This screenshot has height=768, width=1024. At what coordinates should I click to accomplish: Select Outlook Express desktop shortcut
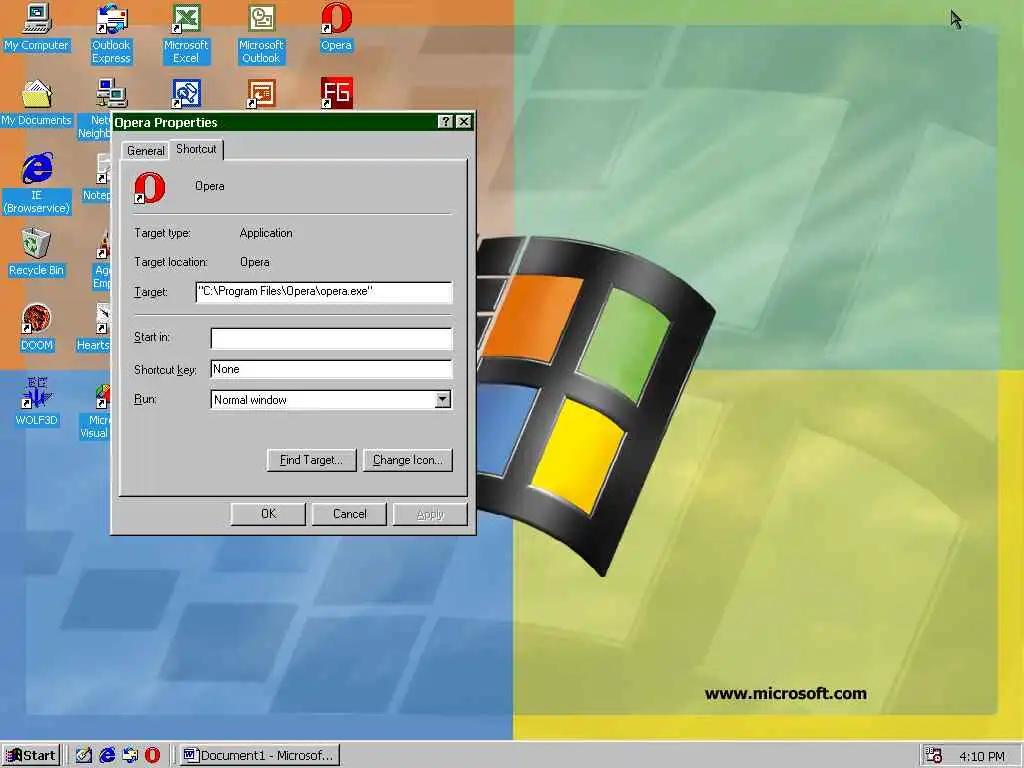(111, 33)
